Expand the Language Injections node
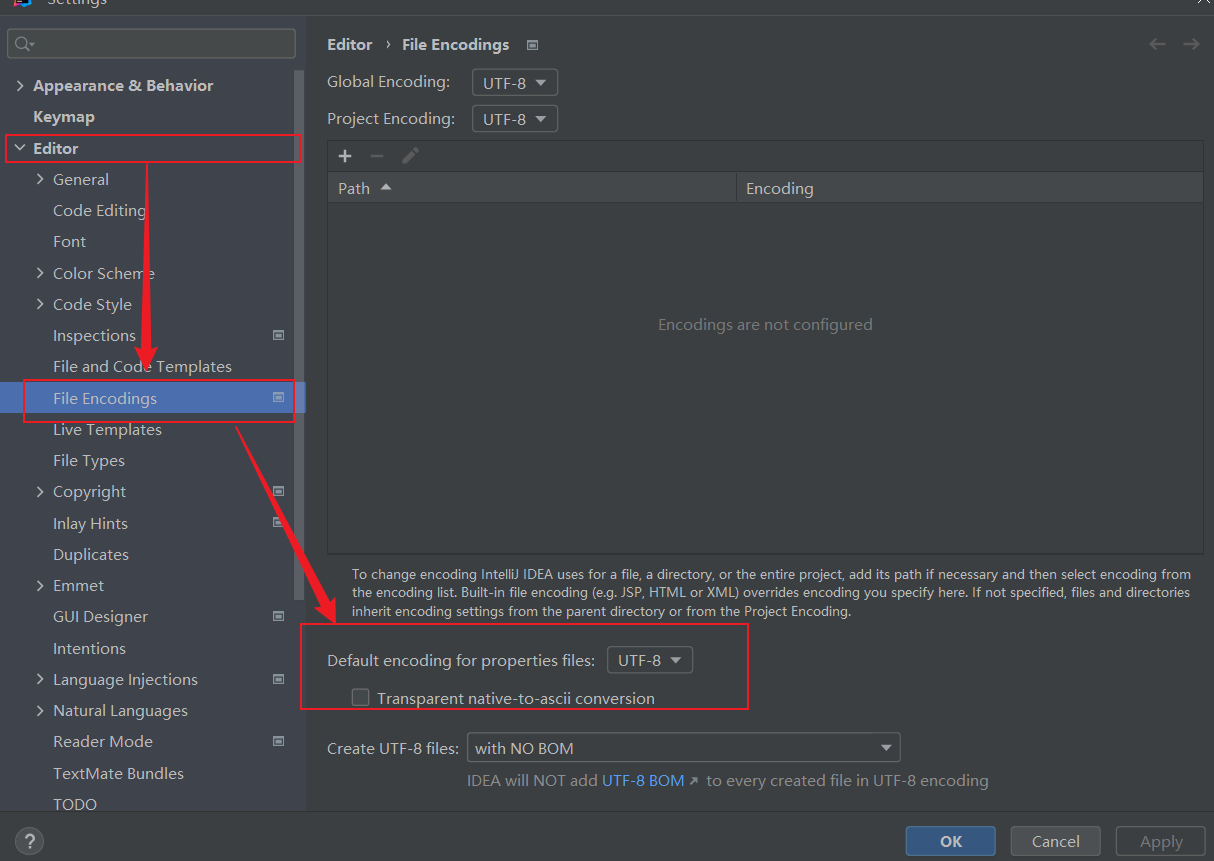Viewport: 1214px width, 861px height. click(40, 679)
